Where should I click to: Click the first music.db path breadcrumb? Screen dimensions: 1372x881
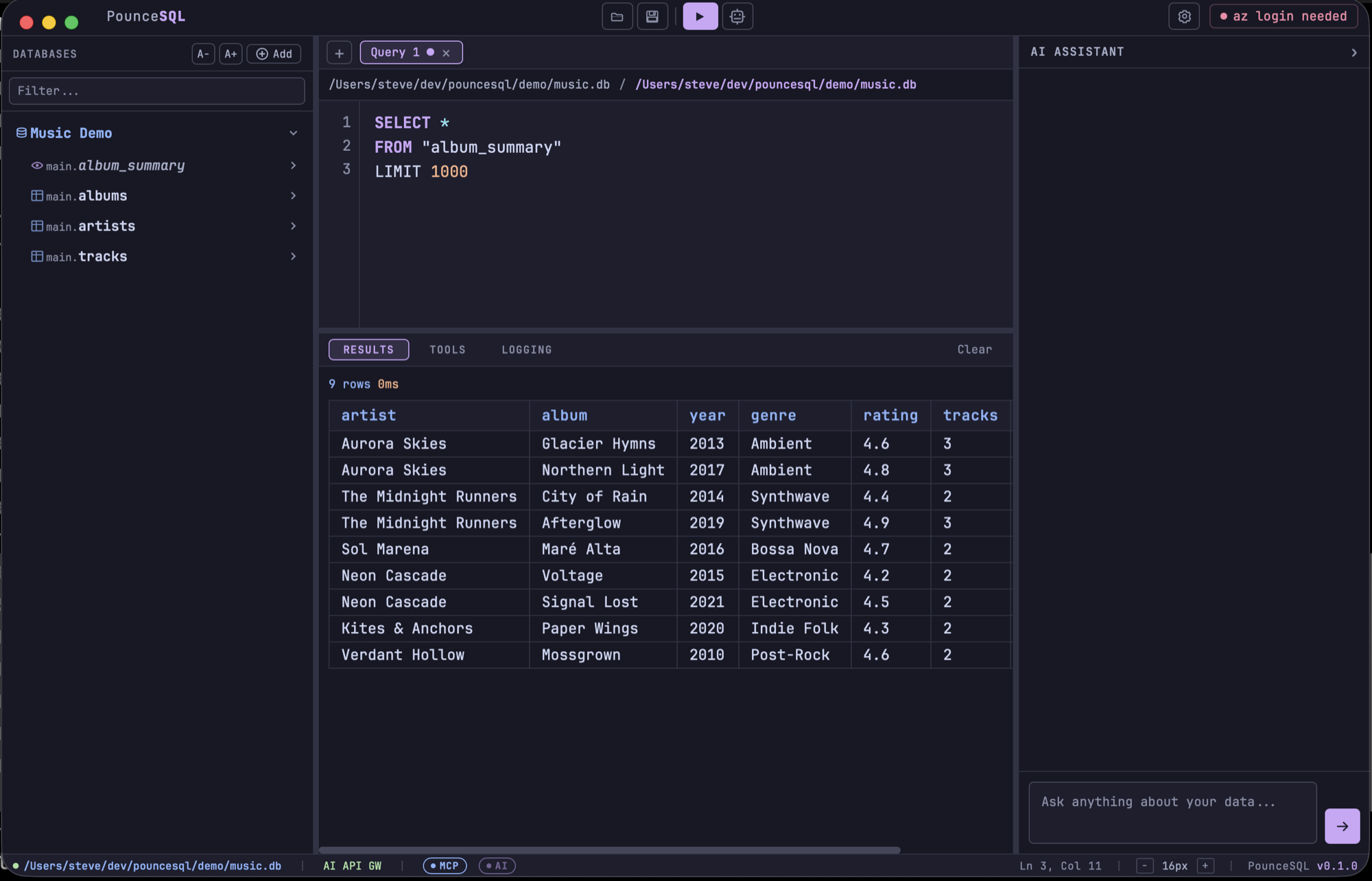coord(469,84)
